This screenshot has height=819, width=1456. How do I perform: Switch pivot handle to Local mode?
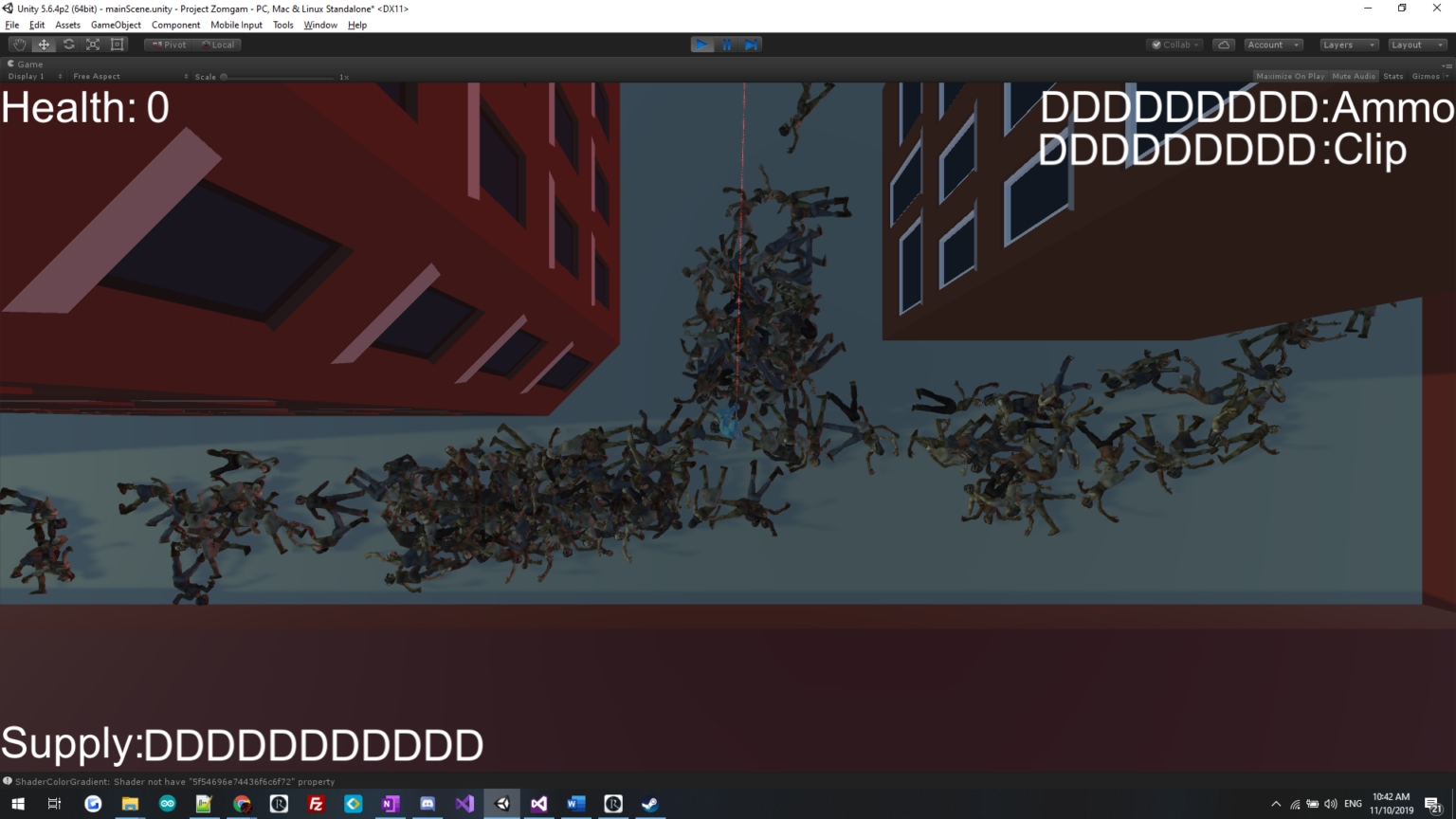coord(219,44)
